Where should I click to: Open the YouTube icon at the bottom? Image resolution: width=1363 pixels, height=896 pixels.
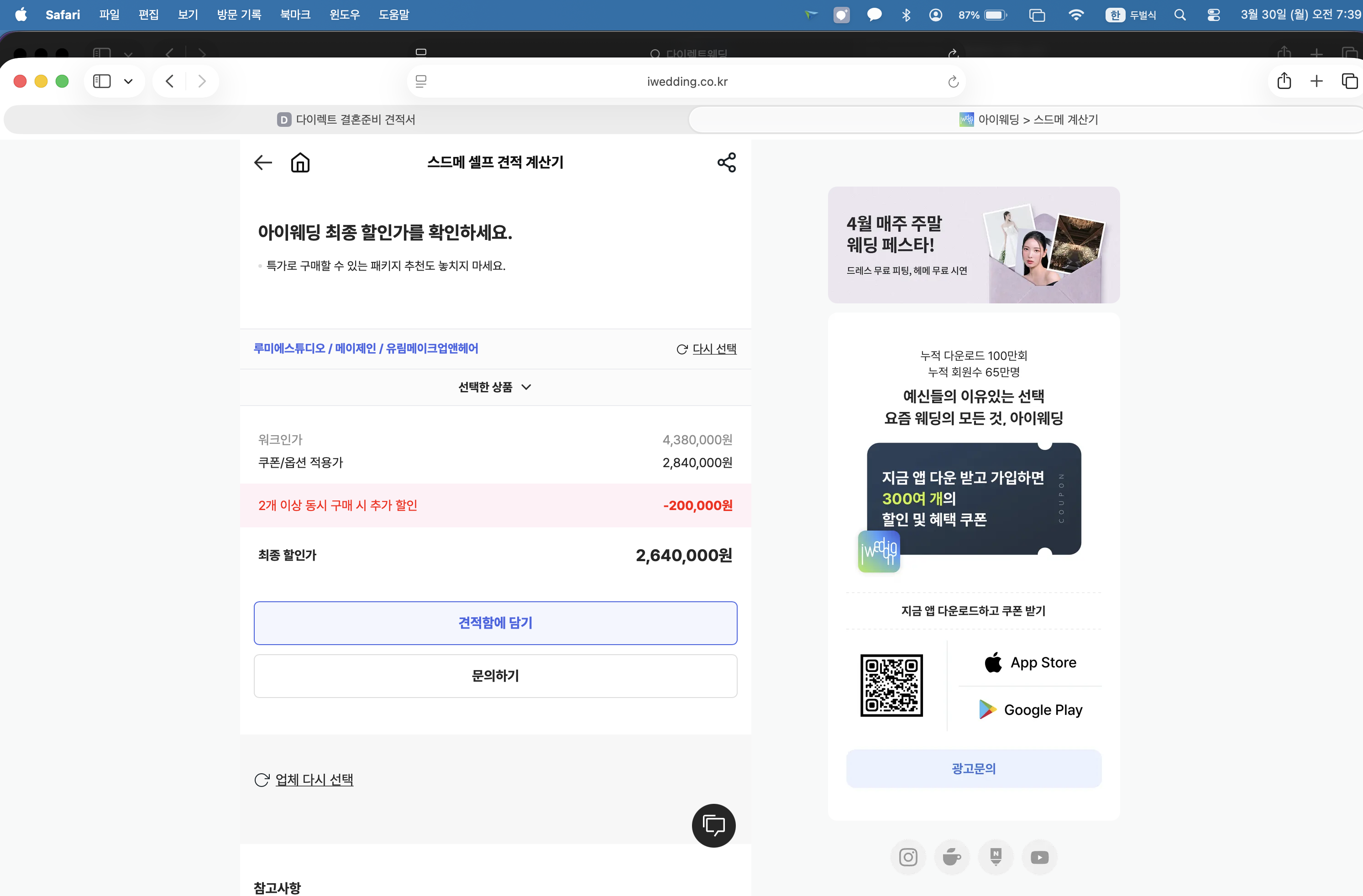(1039, 857)
